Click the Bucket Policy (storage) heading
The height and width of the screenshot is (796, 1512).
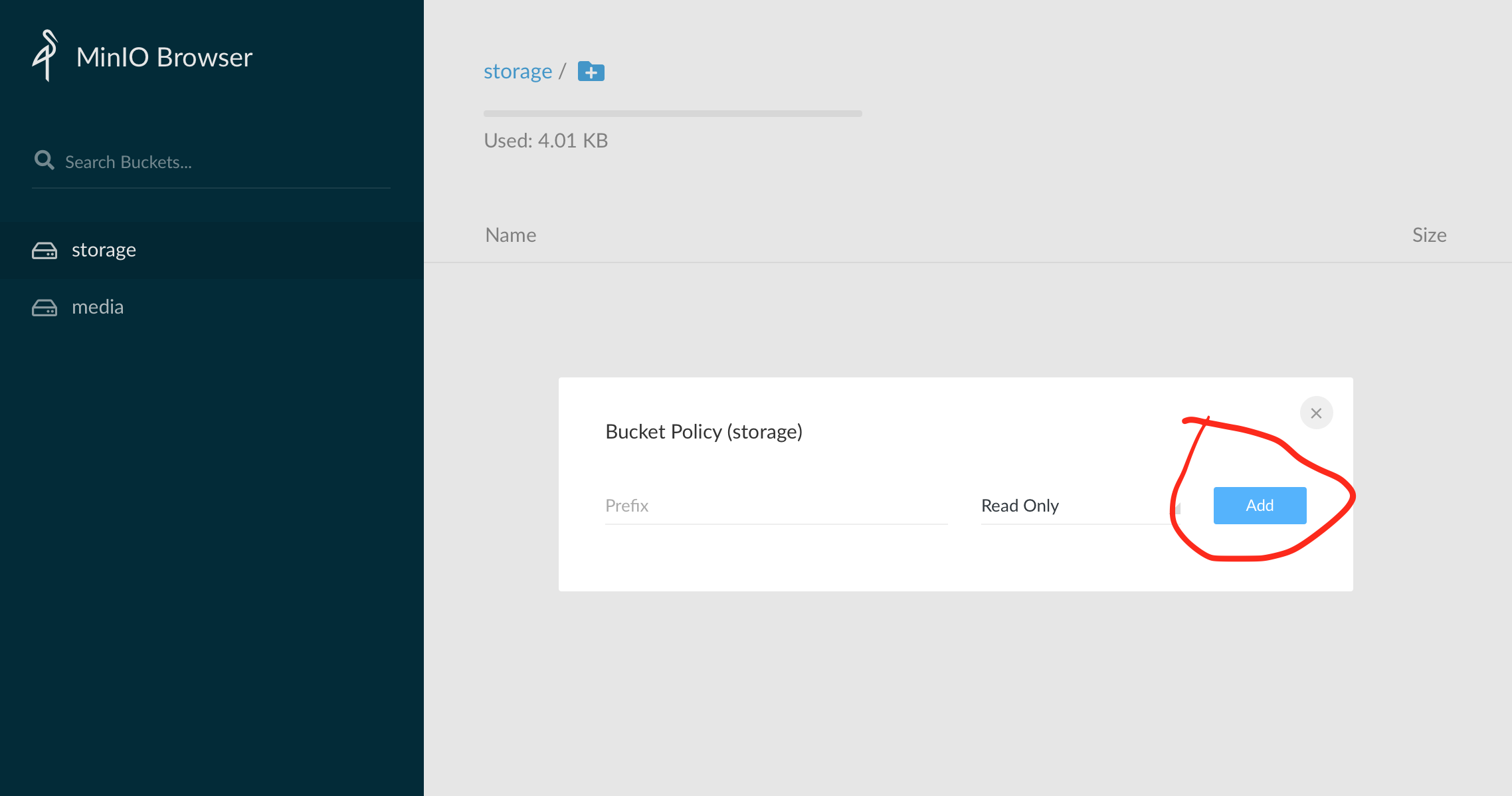pos(704,432)
